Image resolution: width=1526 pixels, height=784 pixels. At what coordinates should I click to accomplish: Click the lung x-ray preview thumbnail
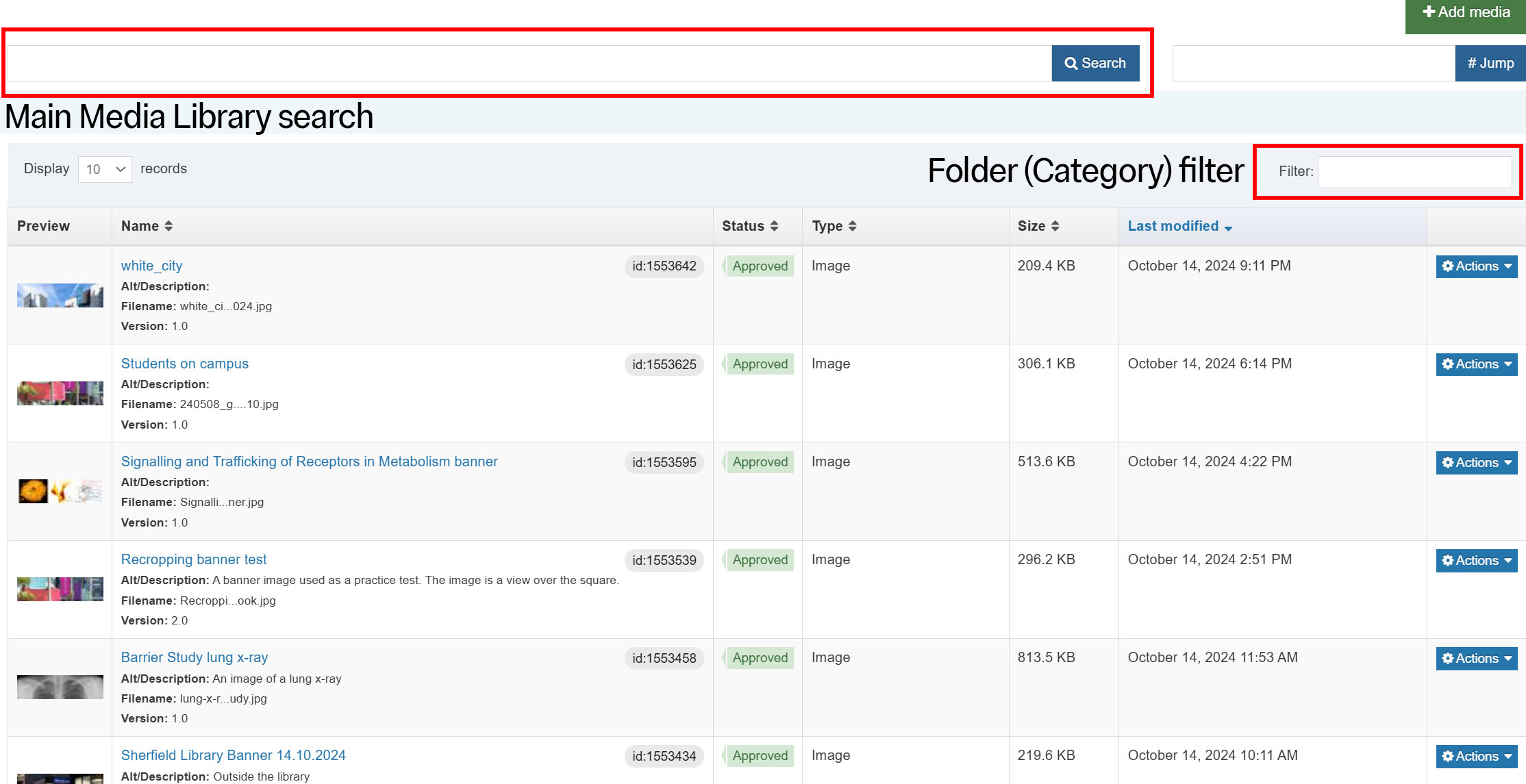click(x=60, y=687)
